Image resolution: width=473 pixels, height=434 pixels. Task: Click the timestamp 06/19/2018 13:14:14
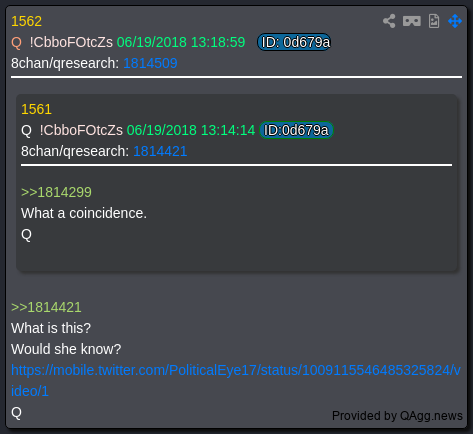point(191,130)
